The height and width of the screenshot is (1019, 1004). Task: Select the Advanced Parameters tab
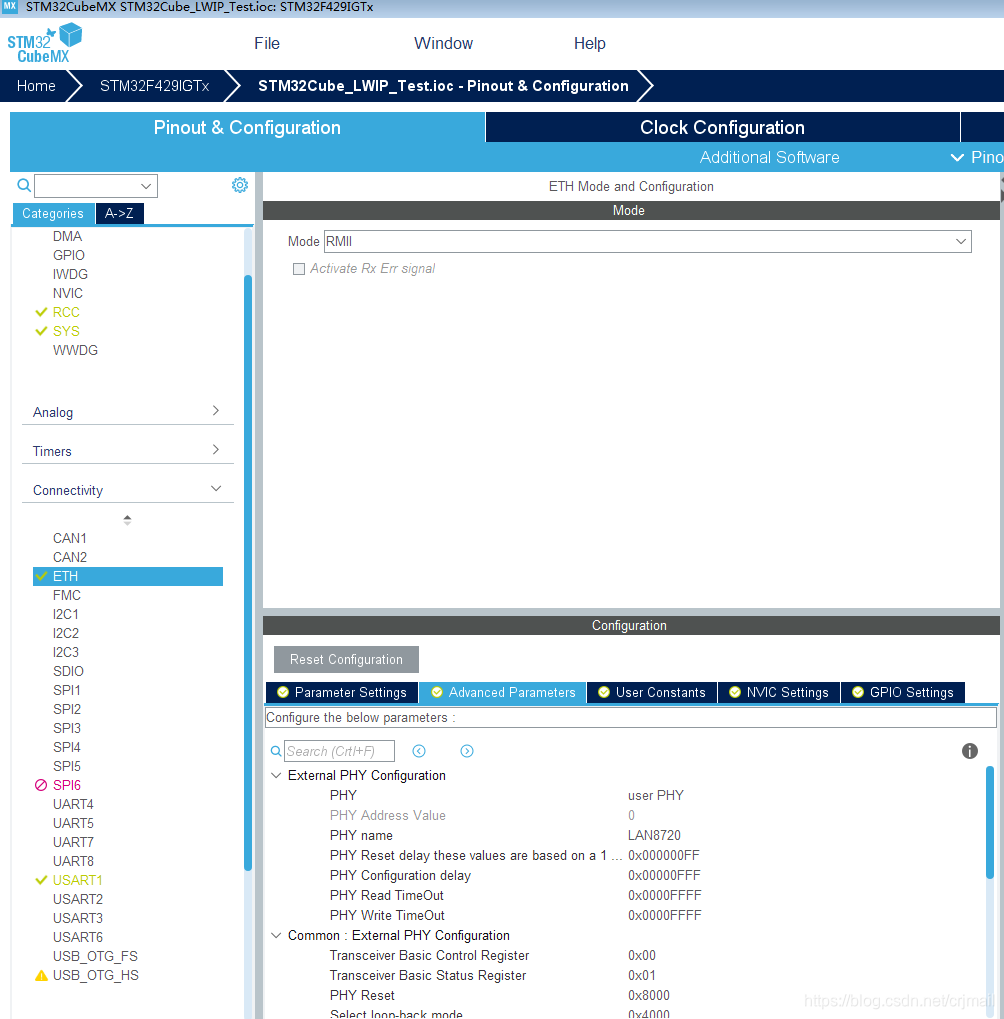click(503, 693)
